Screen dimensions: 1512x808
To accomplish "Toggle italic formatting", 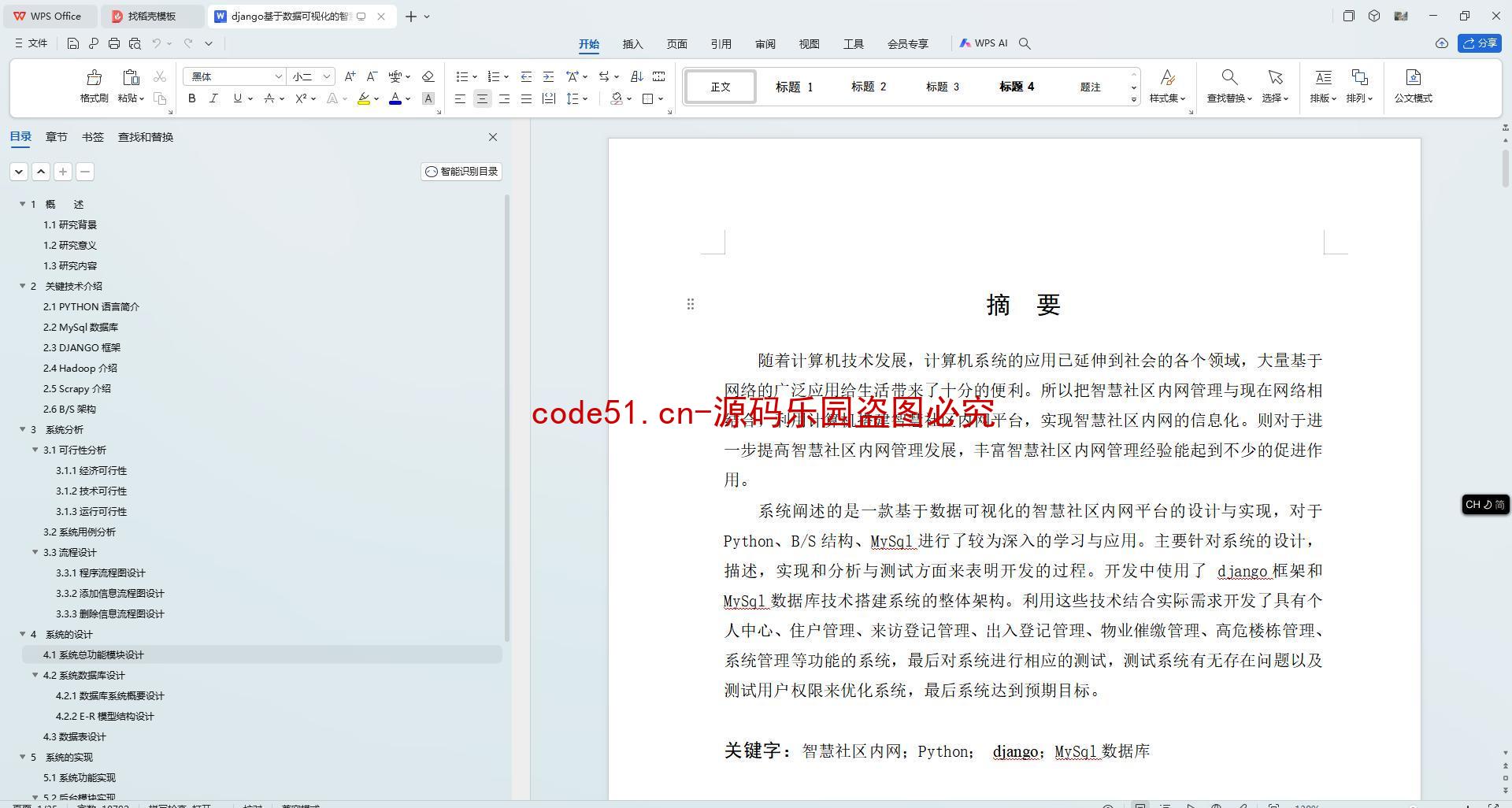I will point(213,98).
